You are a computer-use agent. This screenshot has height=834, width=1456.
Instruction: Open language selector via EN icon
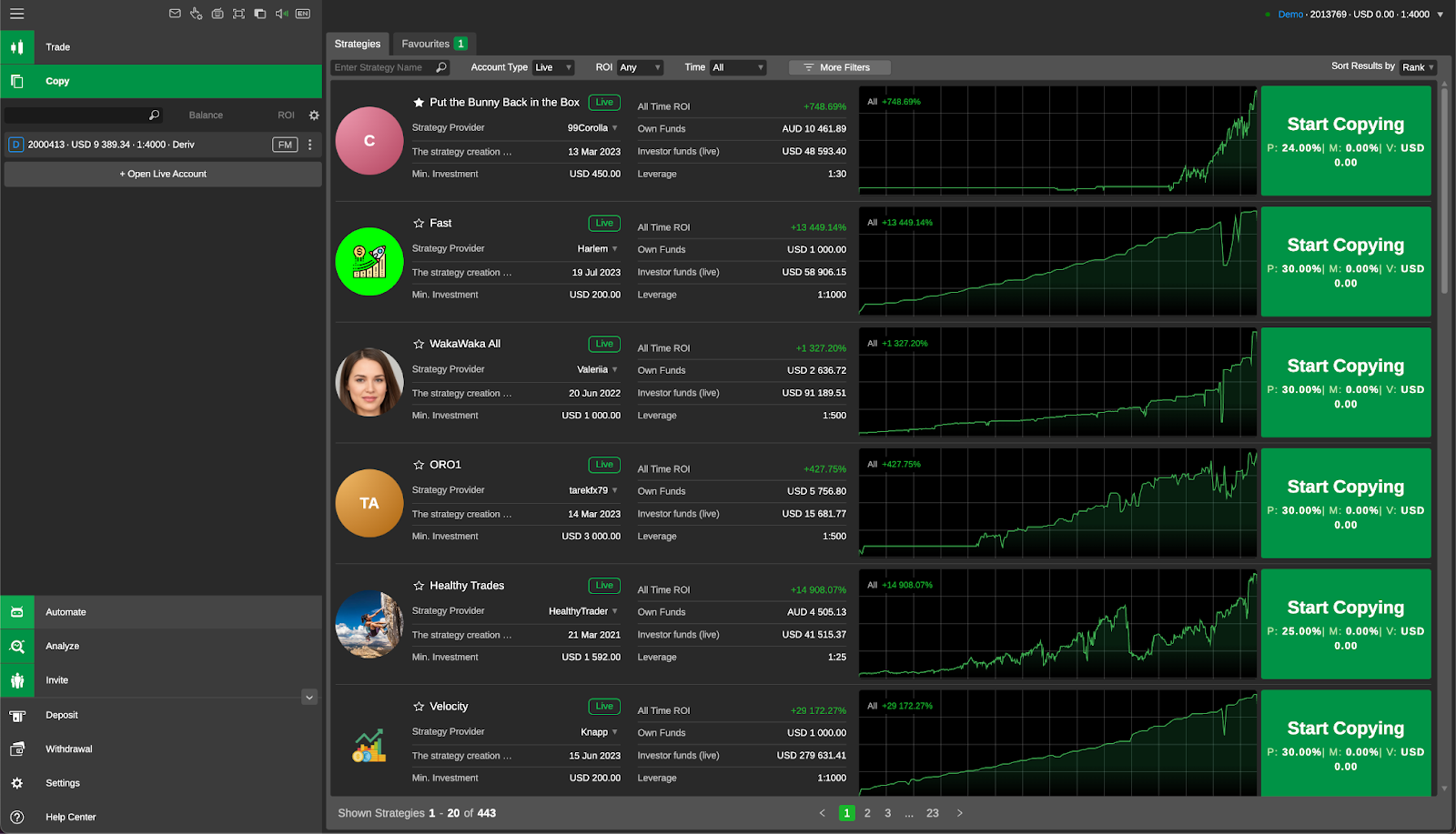click(x=302, y=13)
